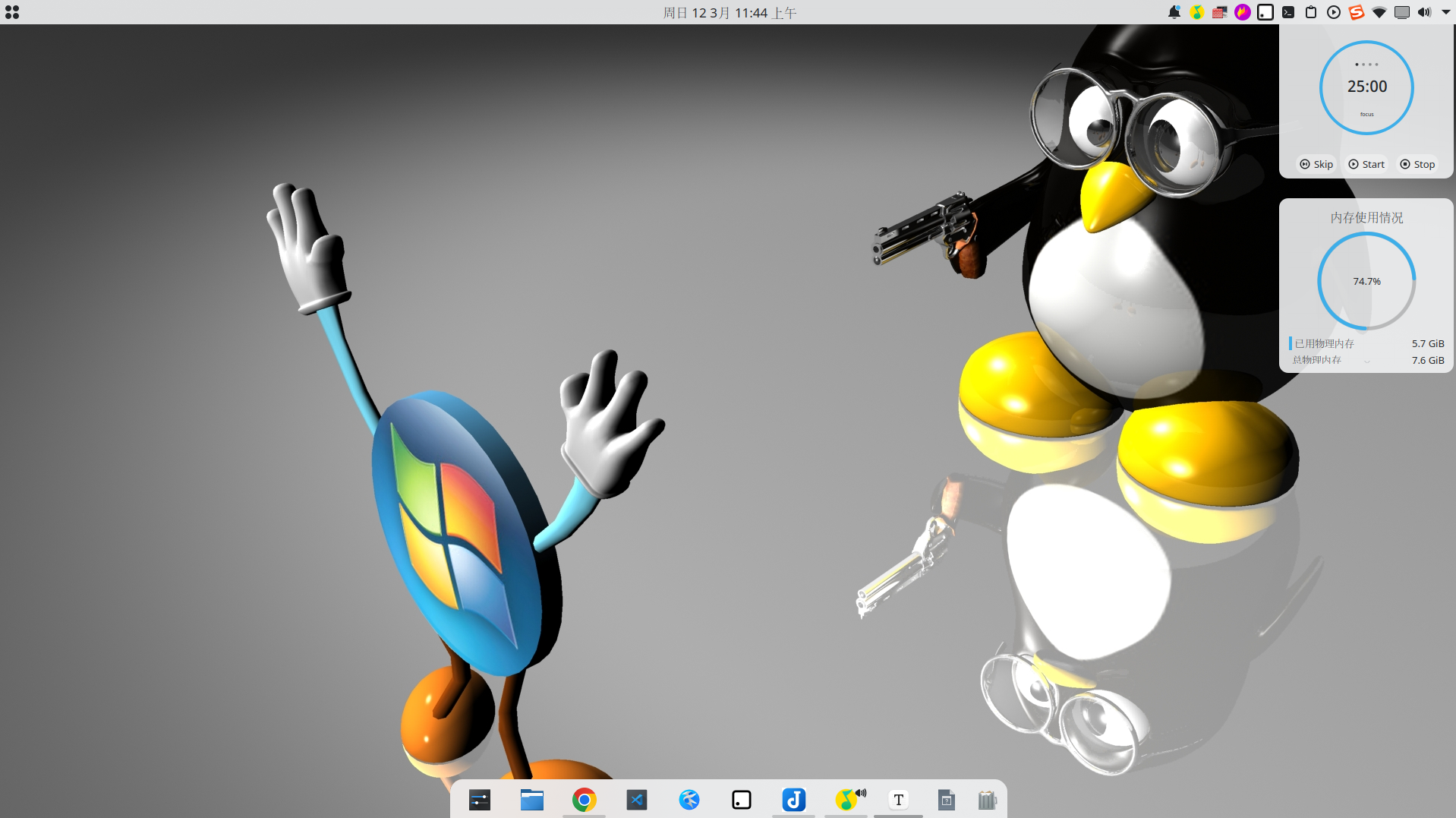Launch Visual Studio Code from the dock
Screen dimensions: 1456x818
(x=637, y=800)
